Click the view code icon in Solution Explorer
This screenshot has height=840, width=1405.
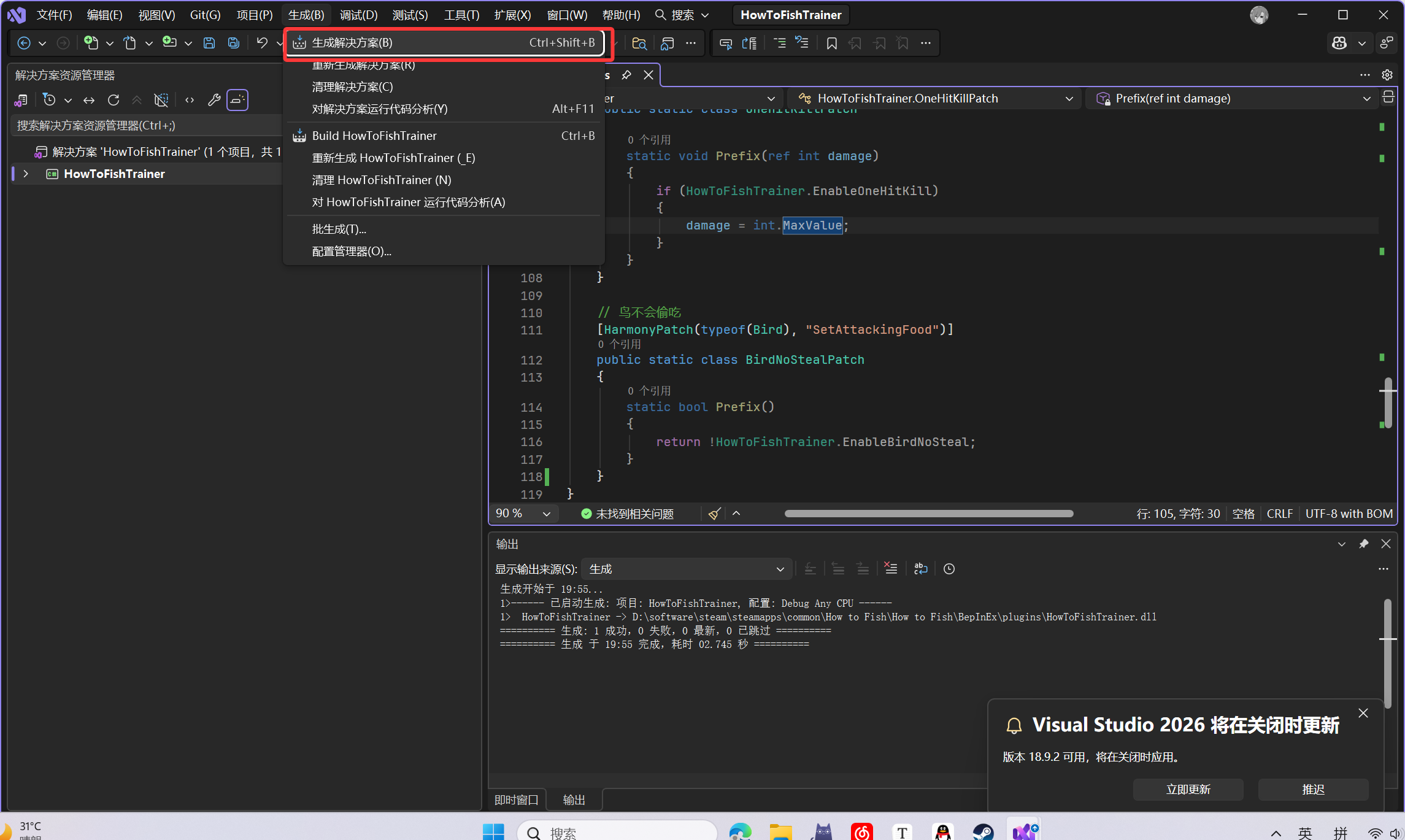[190, 100]
